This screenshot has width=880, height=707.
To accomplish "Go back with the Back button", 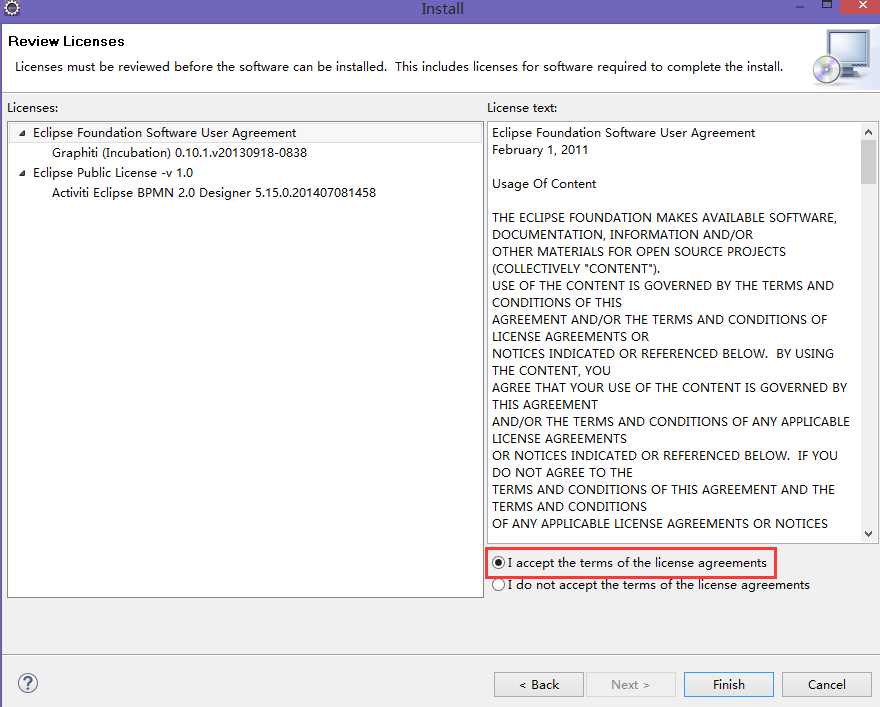I will click(x=539, y=685).
